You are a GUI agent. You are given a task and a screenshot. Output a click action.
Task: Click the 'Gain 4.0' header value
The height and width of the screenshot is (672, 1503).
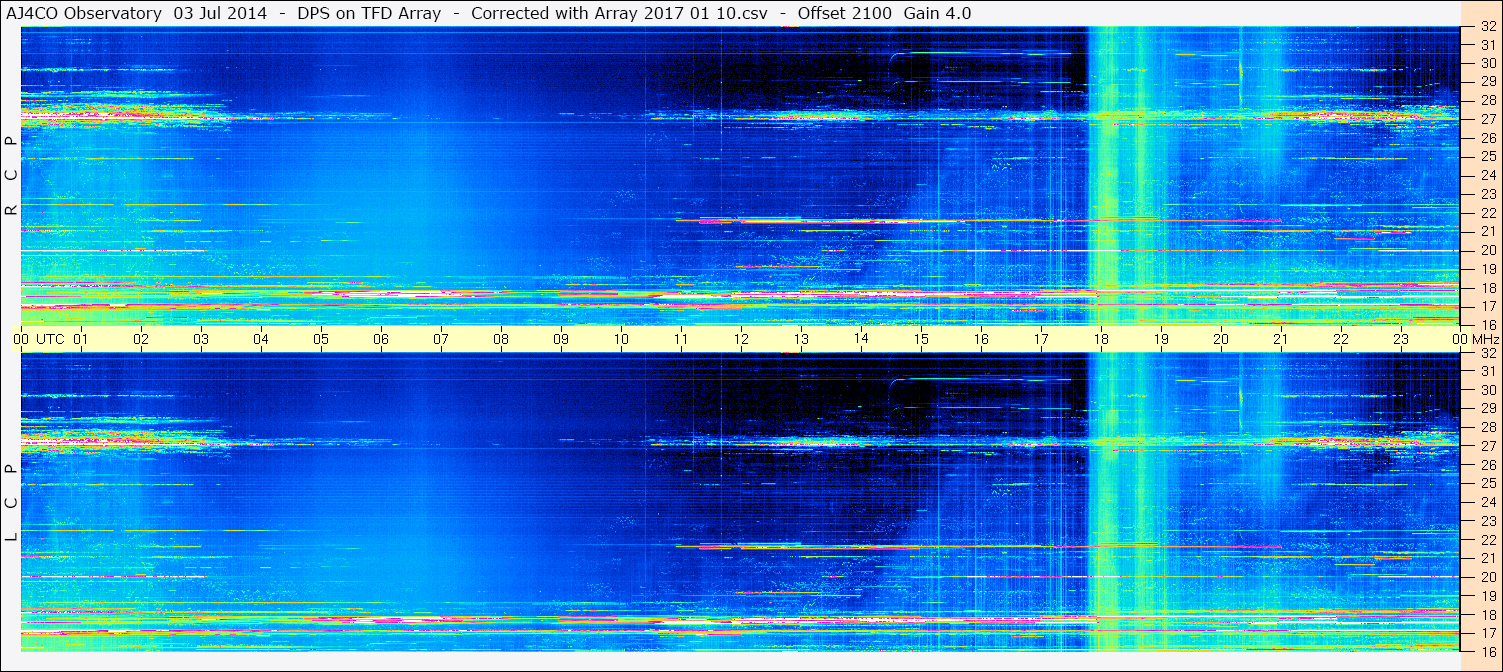point(938,13)
